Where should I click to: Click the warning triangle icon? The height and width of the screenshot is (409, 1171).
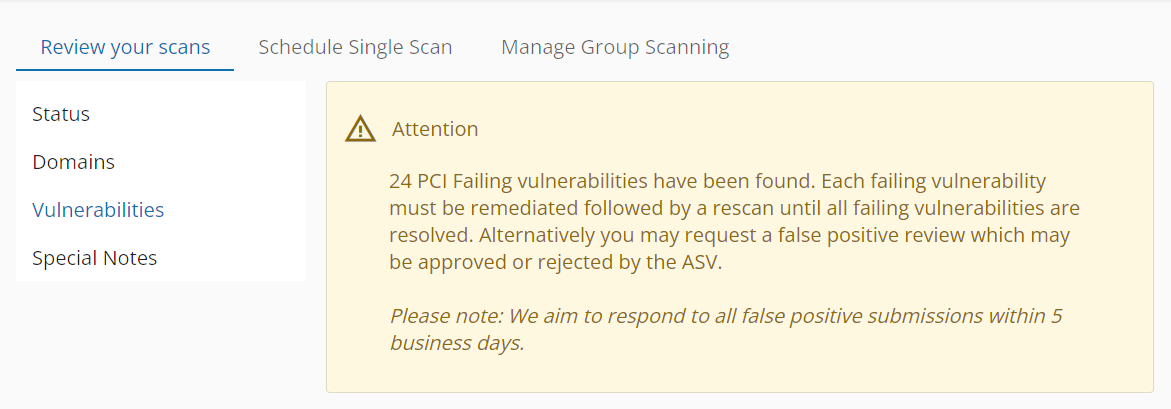pyautogui.click(x=360, y=129)
